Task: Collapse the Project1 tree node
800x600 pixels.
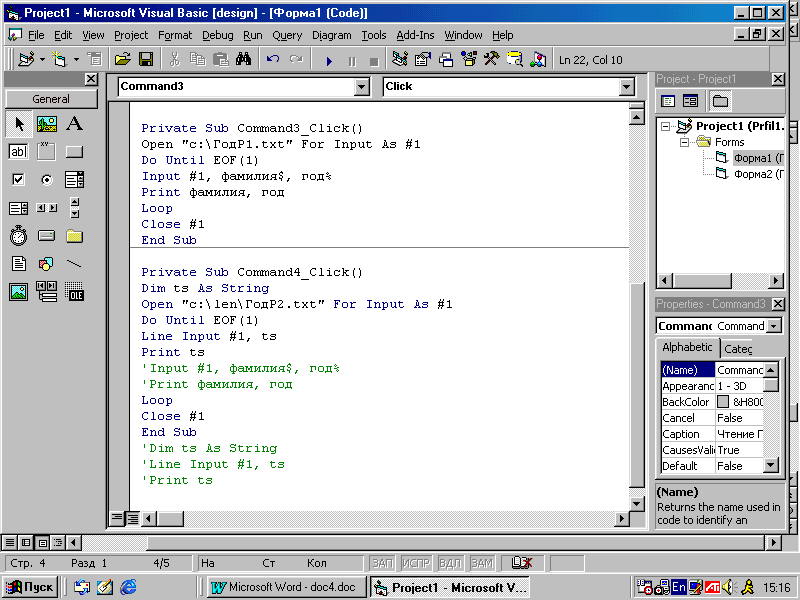Action: (665, 126)
